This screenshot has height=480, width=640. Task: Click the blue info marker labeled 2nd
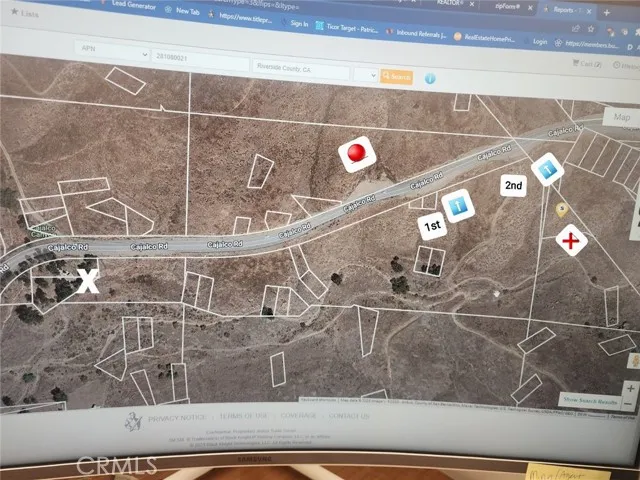(x=547, y=169)
